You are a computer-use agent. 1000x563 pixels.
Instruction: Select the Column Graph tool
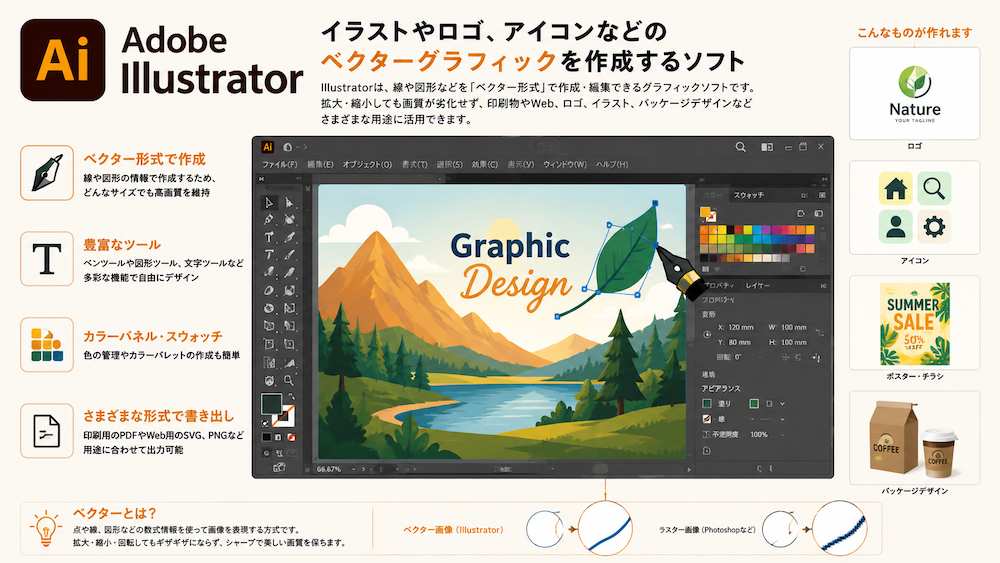pos(268,363)
